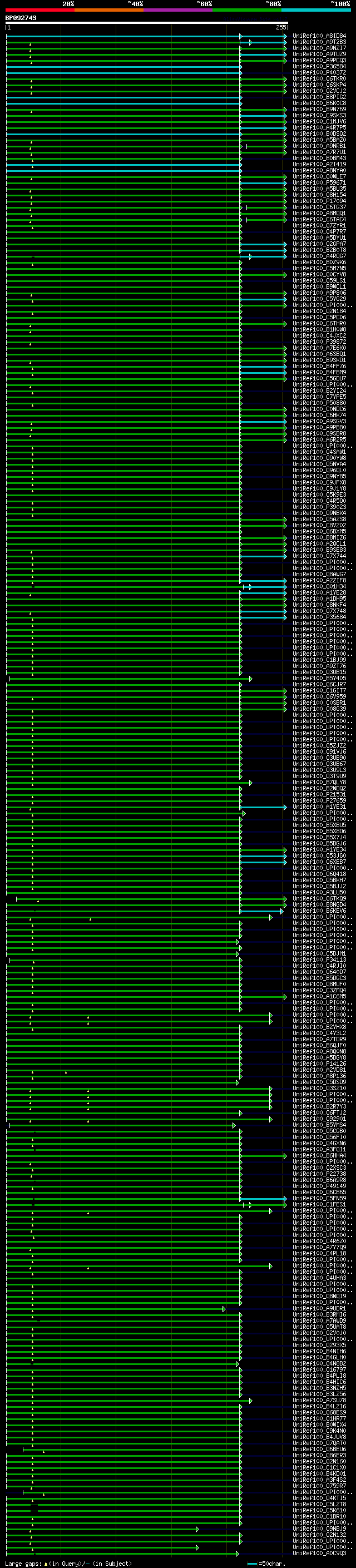This screenshot has height=1568, width=356.
Task: Click hit label UniRef100_Q293X5
Action: (319, 1344)
